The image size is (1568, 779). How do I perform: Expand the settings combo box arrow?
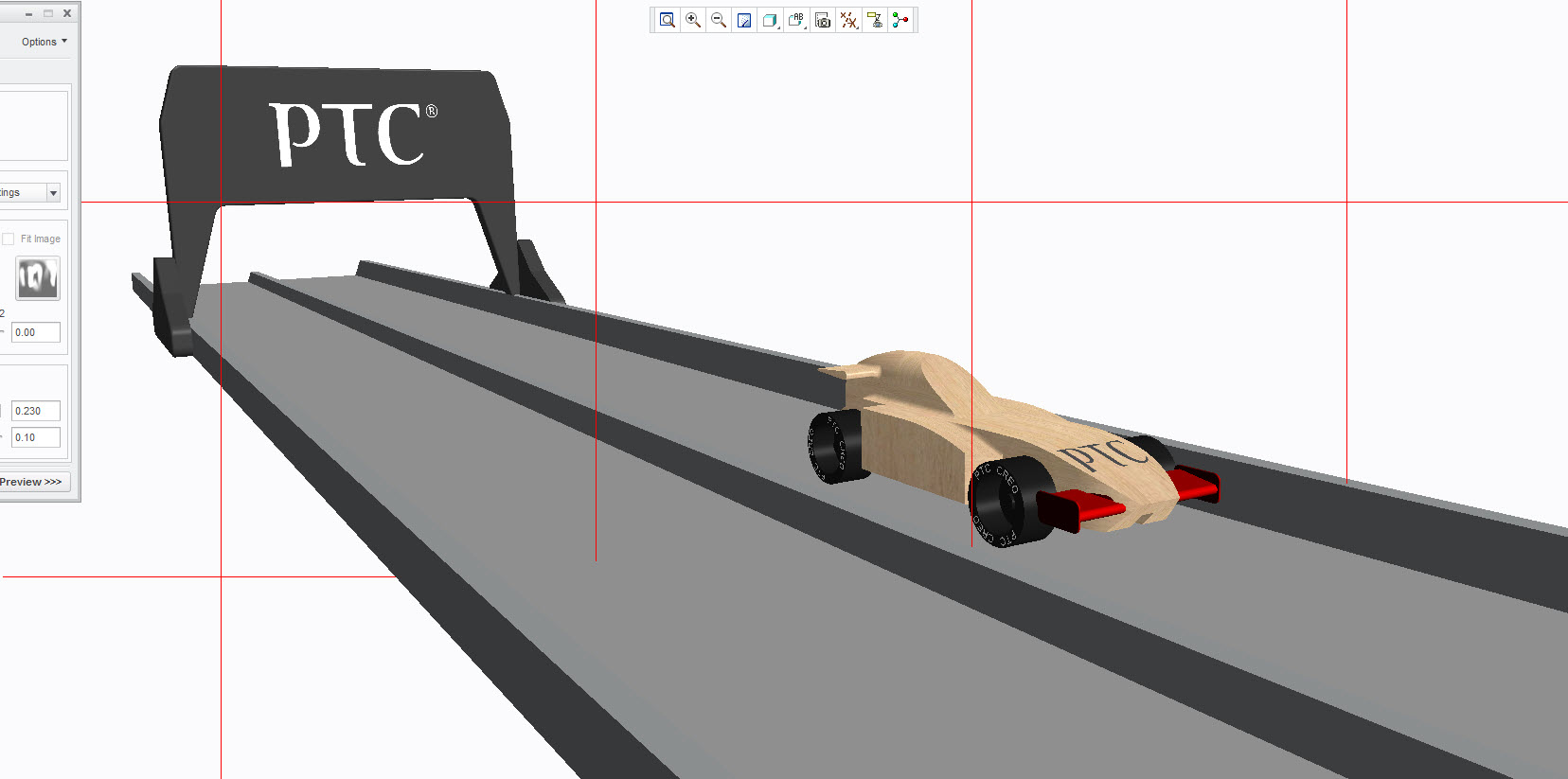[x=53, y=193]
